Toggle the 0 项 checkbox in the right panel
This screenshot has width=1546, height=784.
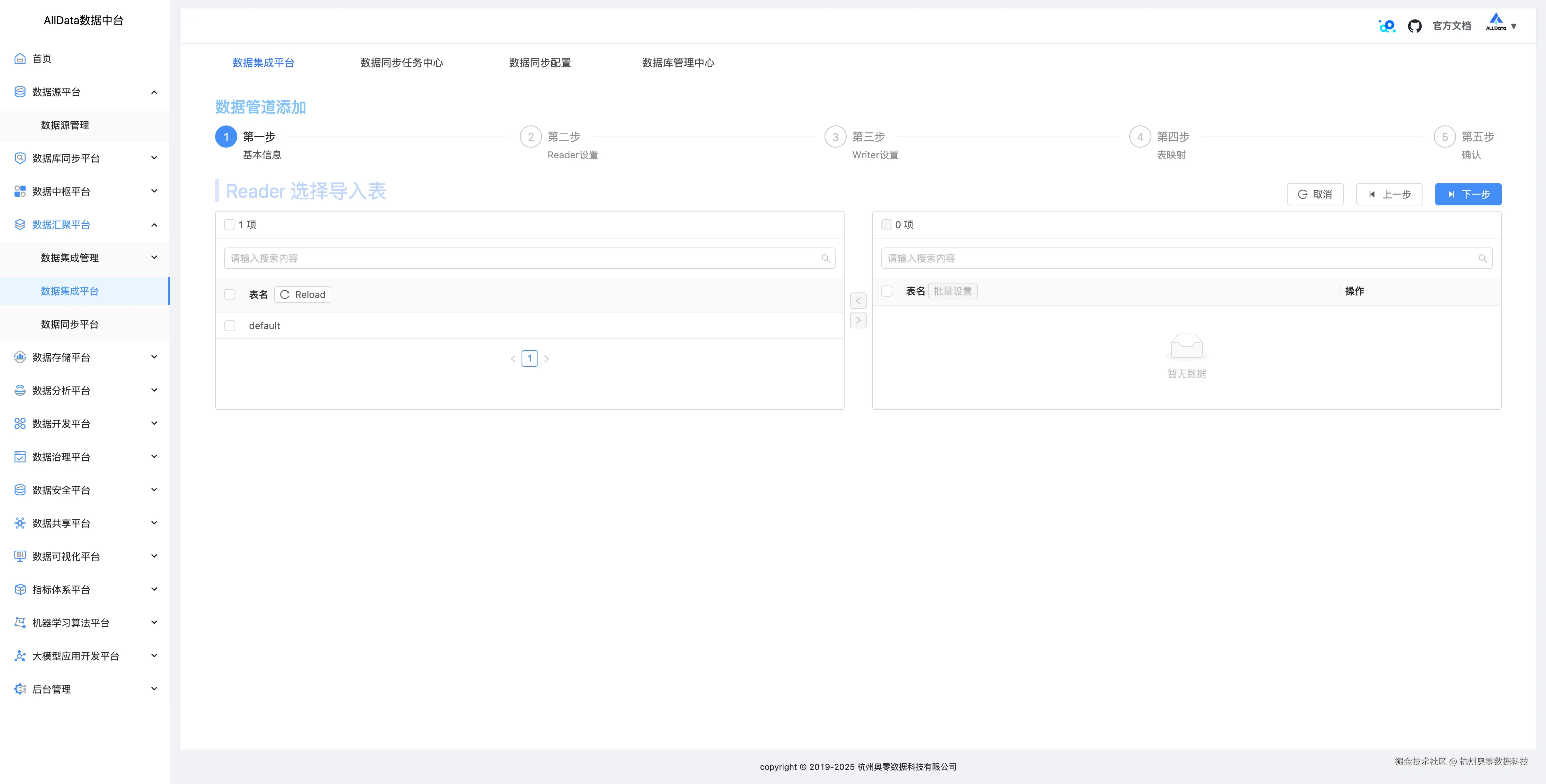click(886, 224)
